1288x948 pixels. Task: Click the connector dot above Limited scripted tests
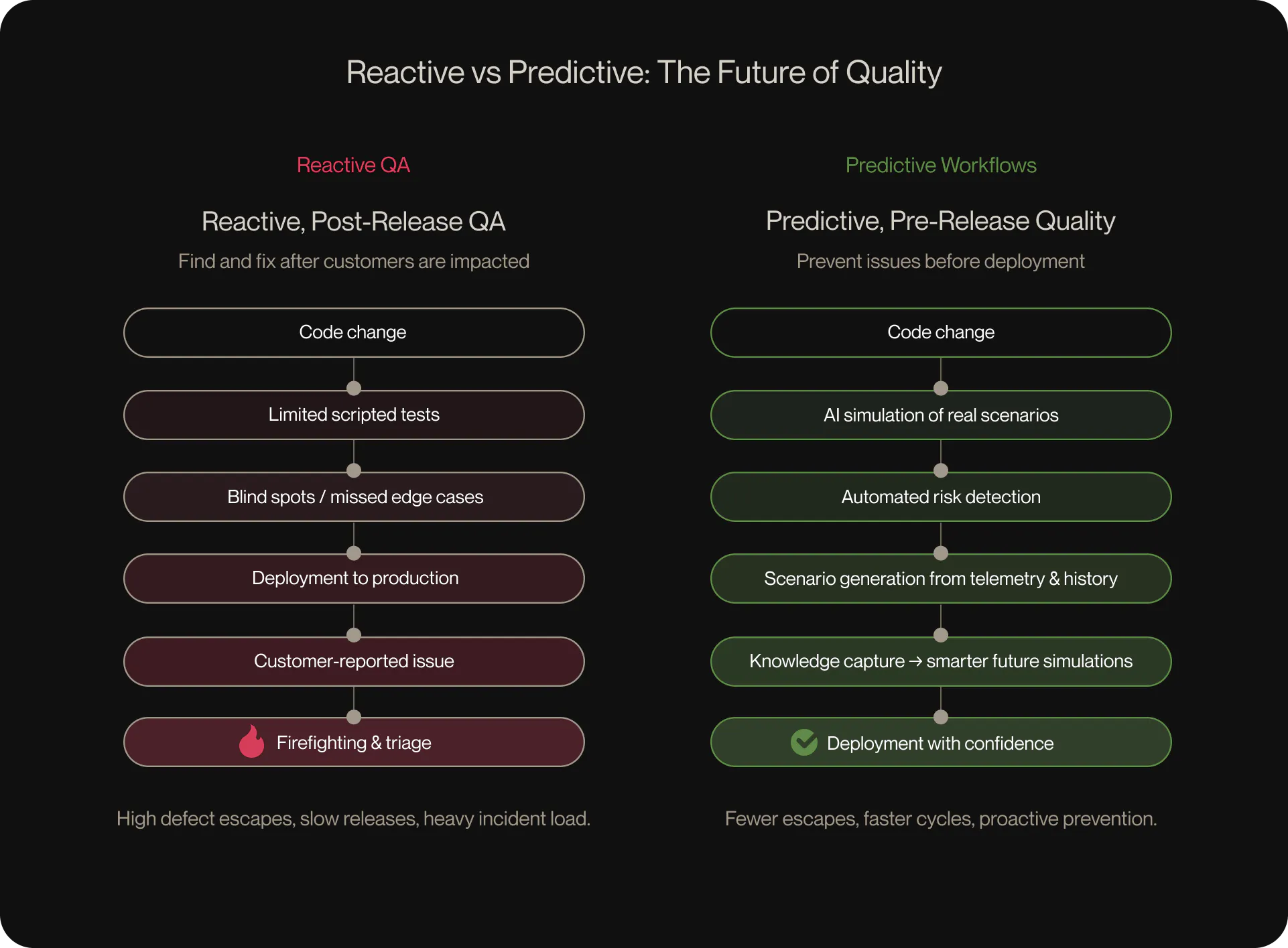point(354,388)
